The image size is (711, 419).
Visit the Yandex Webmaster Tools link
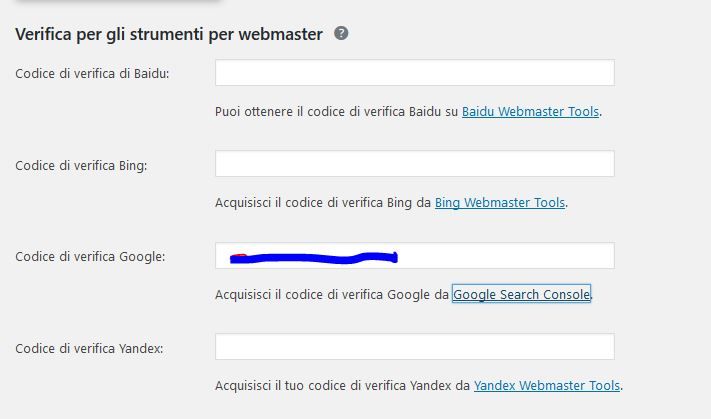(547, 385)
